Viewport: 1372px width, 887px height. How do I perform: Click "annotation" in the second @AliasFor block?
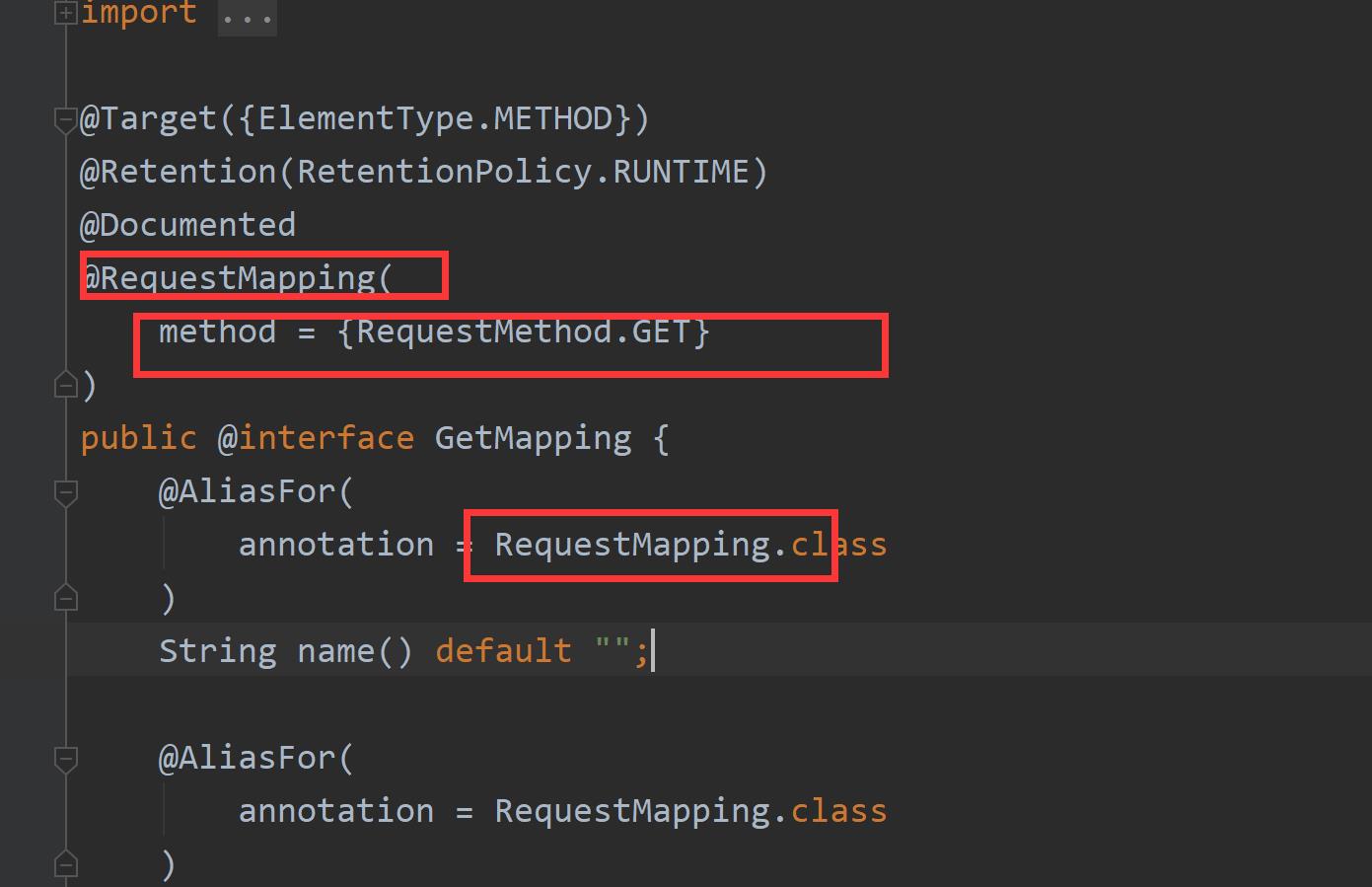[x=336, y=811]
